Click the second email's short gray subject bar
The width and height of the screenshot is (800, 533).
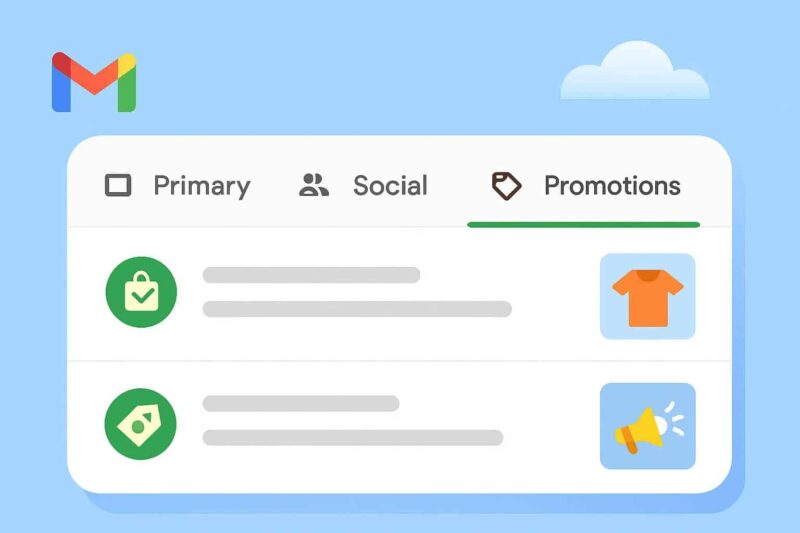point(301,403)
